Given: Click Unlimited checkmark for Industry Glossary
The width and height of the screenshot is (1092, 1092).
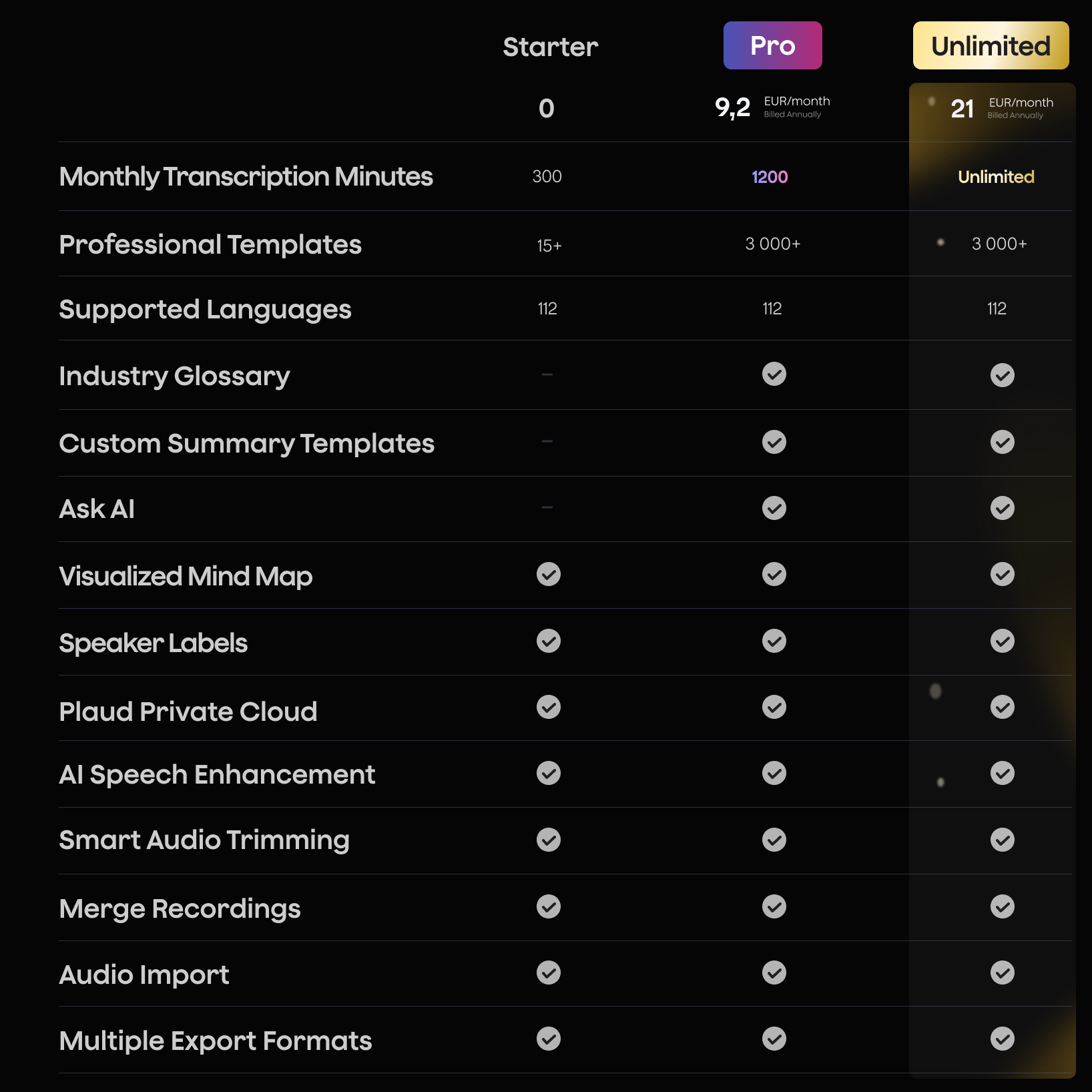Looking at the screenshot, I should (1002, 375).
